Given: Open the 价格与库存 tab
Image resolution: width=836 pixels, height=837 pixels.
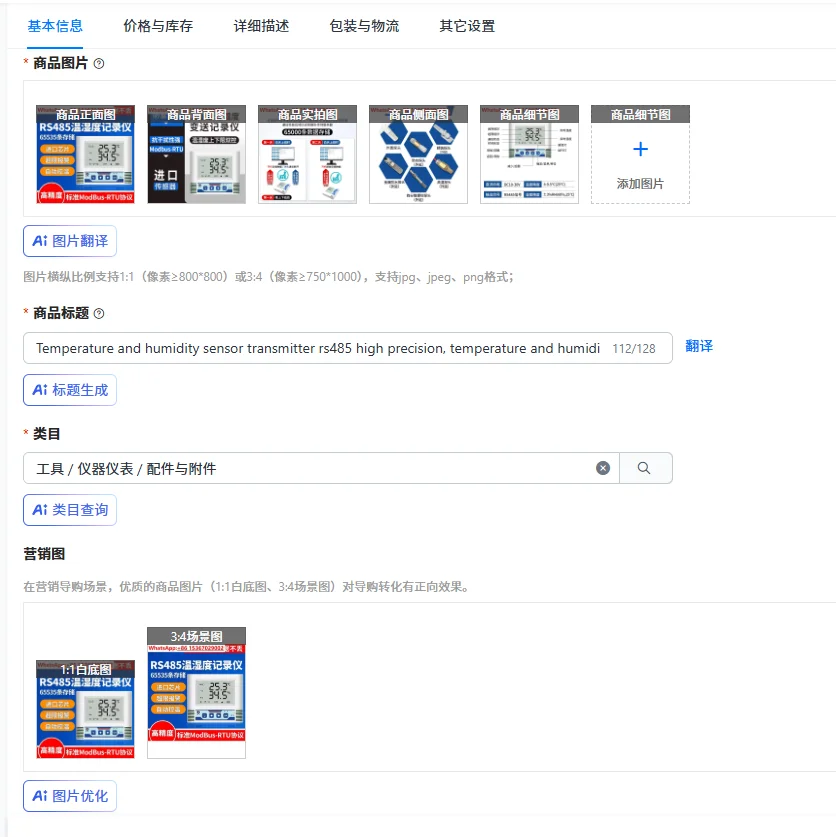Looking at the screenshot, I should [158, 26].
